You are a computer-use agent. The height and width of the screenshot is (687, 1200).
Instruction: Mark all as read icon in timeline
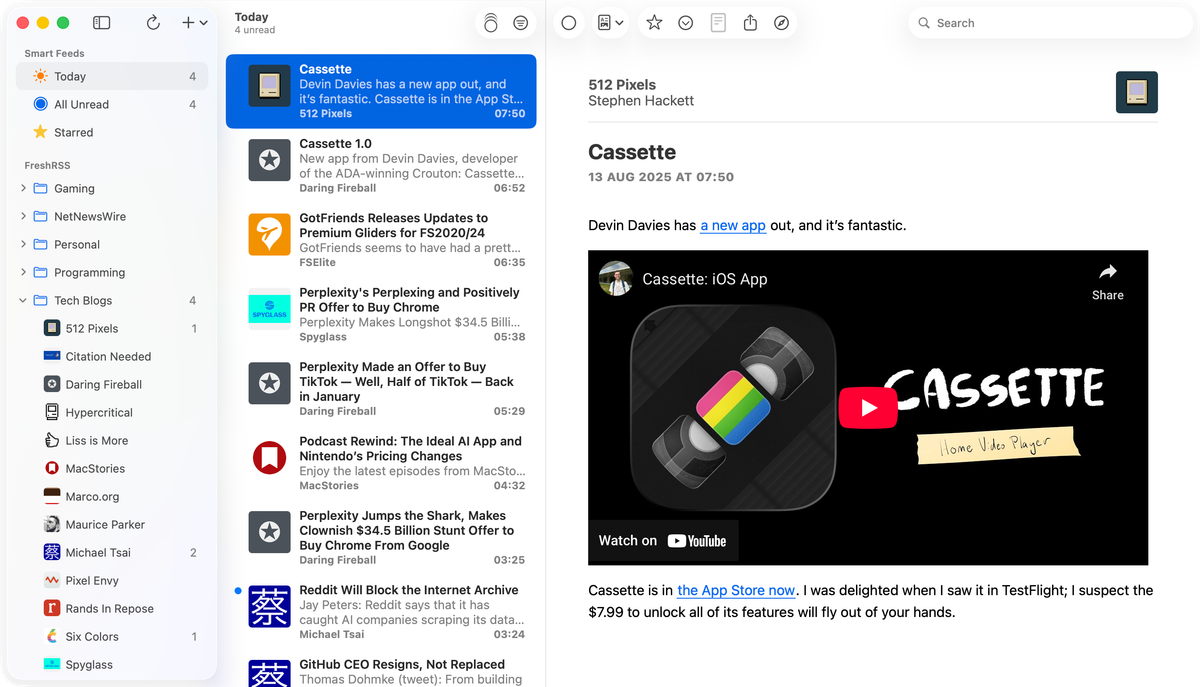click(490, 23)
